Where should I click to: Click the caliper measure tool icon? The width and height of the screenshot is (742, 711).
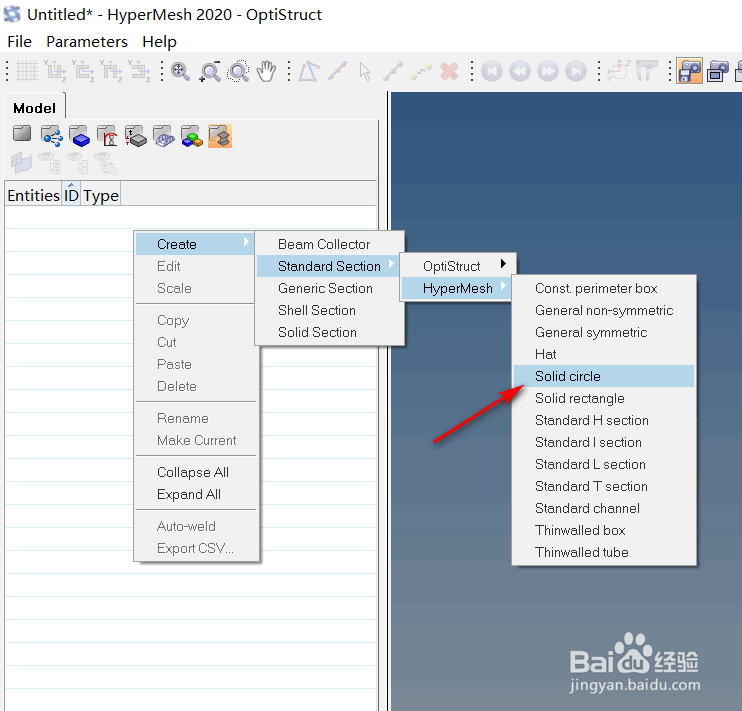[646, 71]
